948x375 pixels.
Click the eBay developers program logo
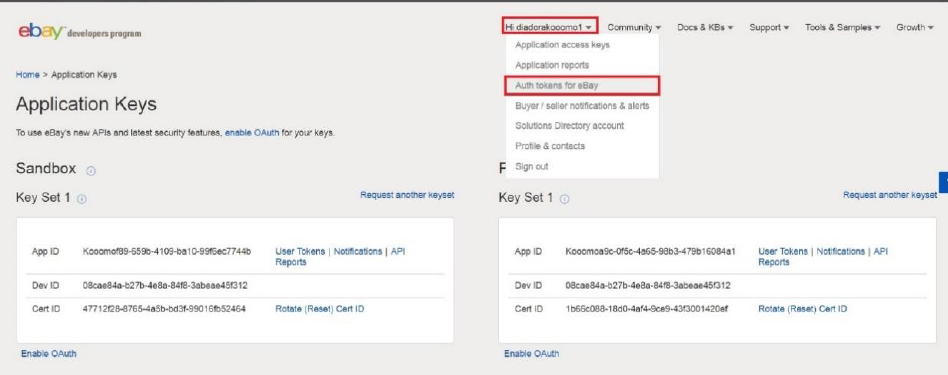[x=80, y=31]
